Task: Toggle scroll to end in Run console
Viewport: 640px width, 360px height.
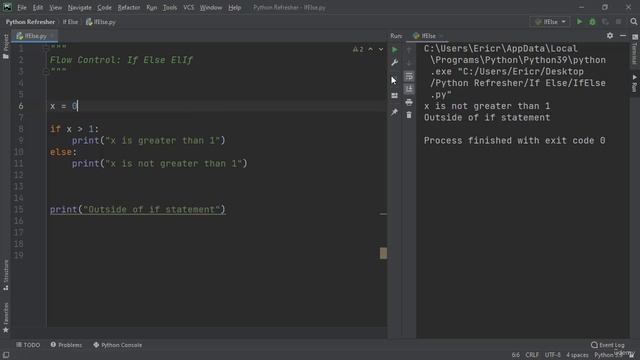Action: [409, 89]
